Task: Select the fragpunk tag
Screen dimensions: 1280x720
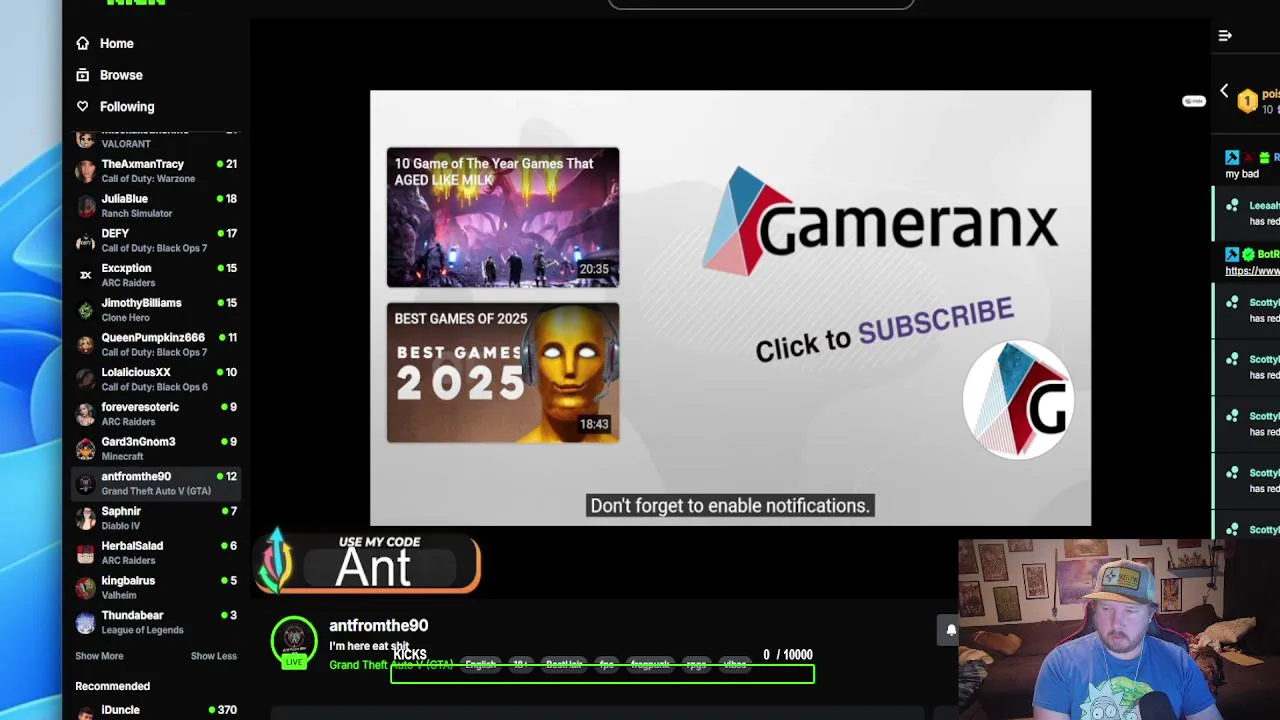Action: click(x=650, y=665)
